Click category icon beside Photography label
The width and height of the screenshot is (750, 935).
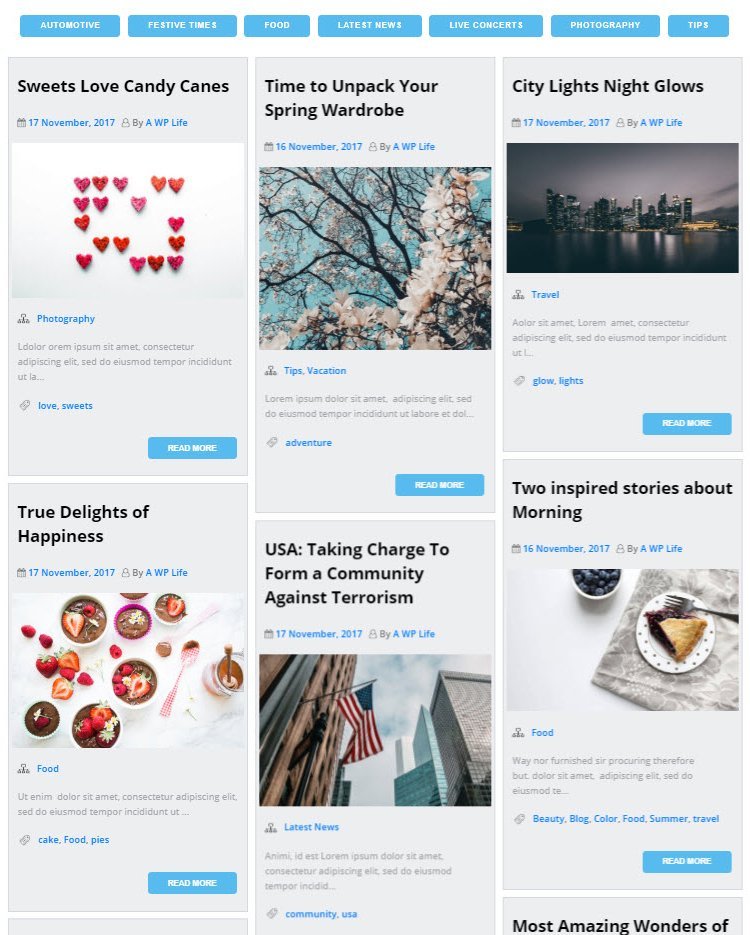coord(23,319)
